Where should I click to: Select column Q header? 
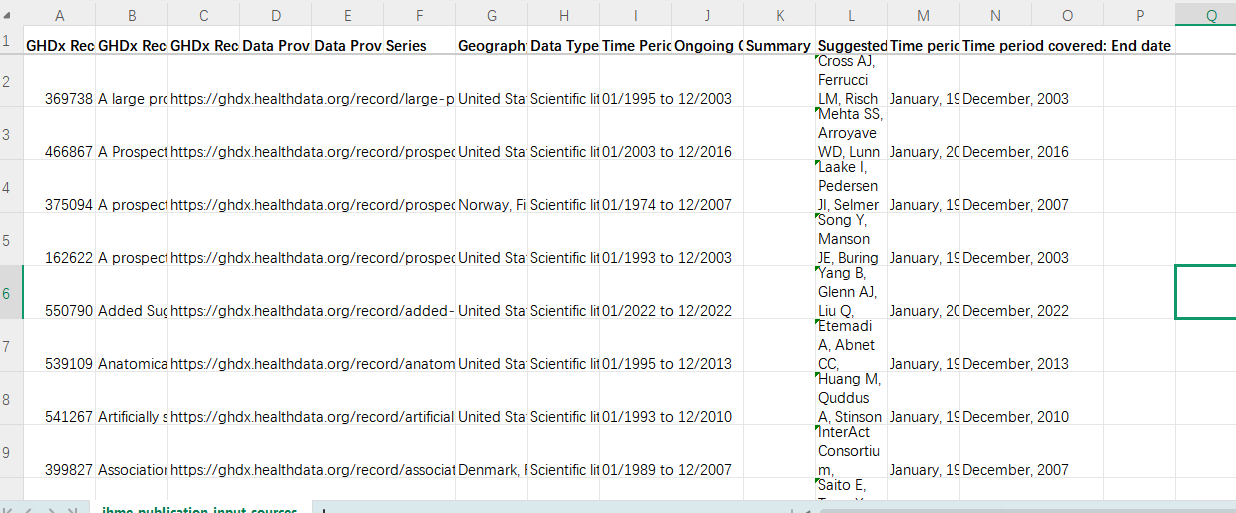point(1210,15)
